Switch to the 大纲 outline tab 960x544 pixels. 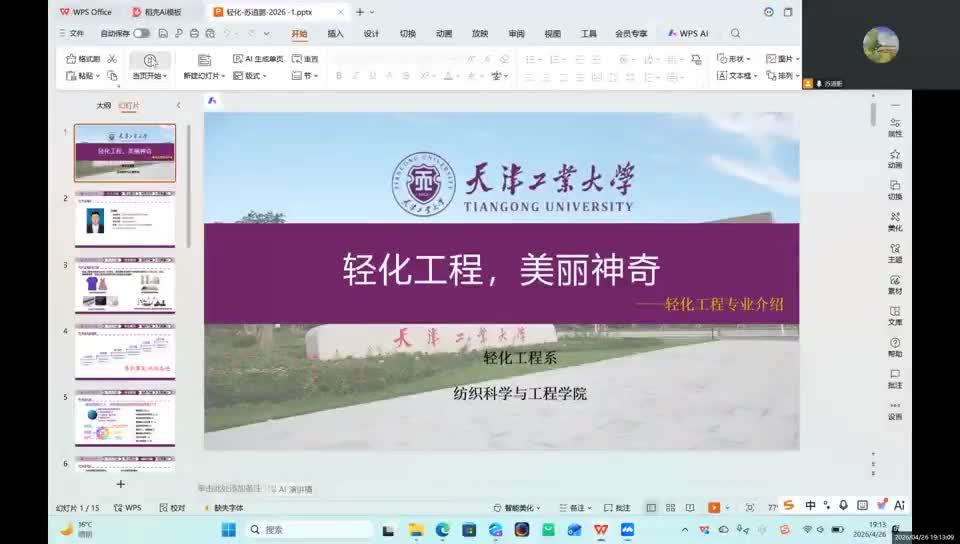[103, 105]
